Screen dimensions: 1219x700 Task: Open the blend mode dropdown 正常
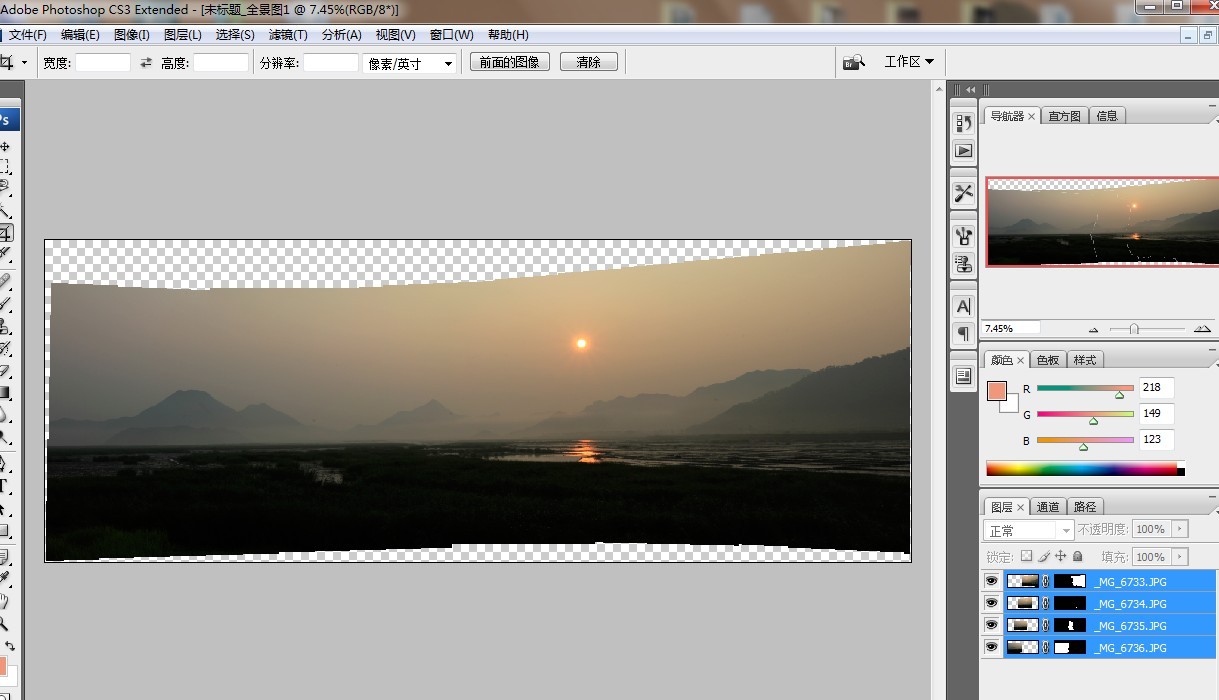1029,530
